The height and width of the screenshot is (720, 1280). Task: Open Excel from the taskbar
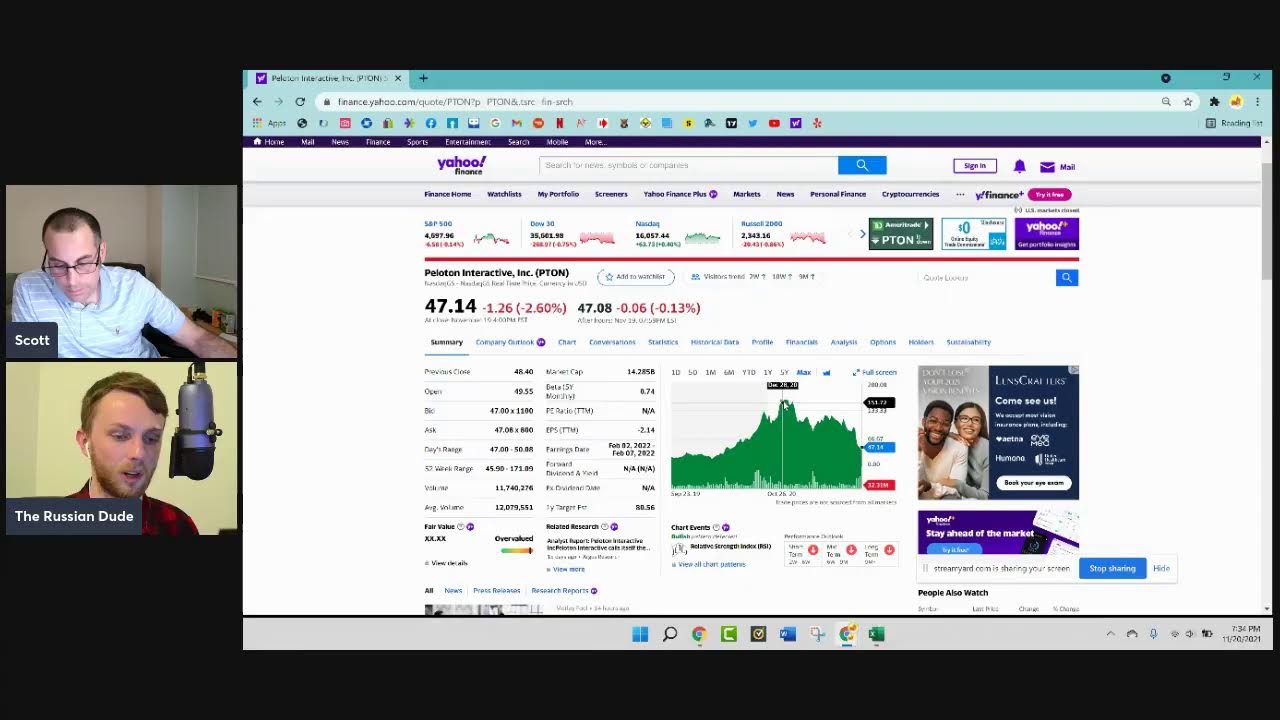tap(876, 634)
